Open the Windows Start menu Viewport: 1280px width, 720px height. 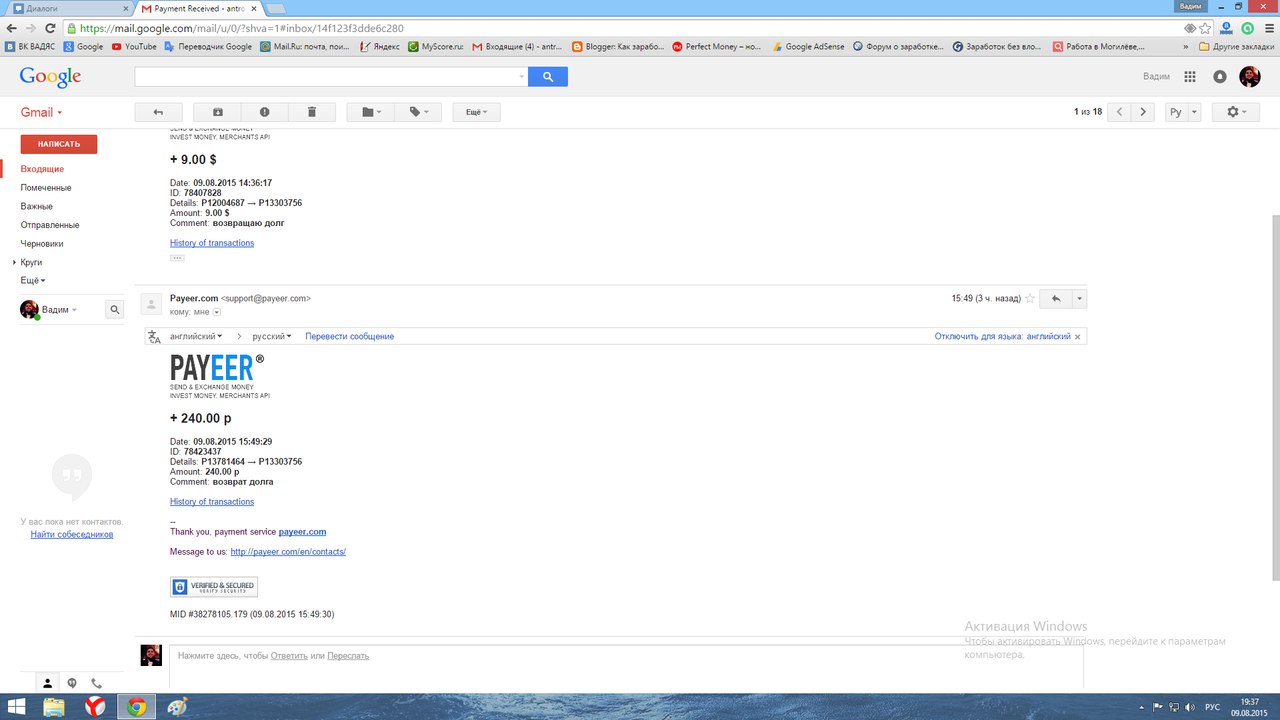click(x=16, y=707)
